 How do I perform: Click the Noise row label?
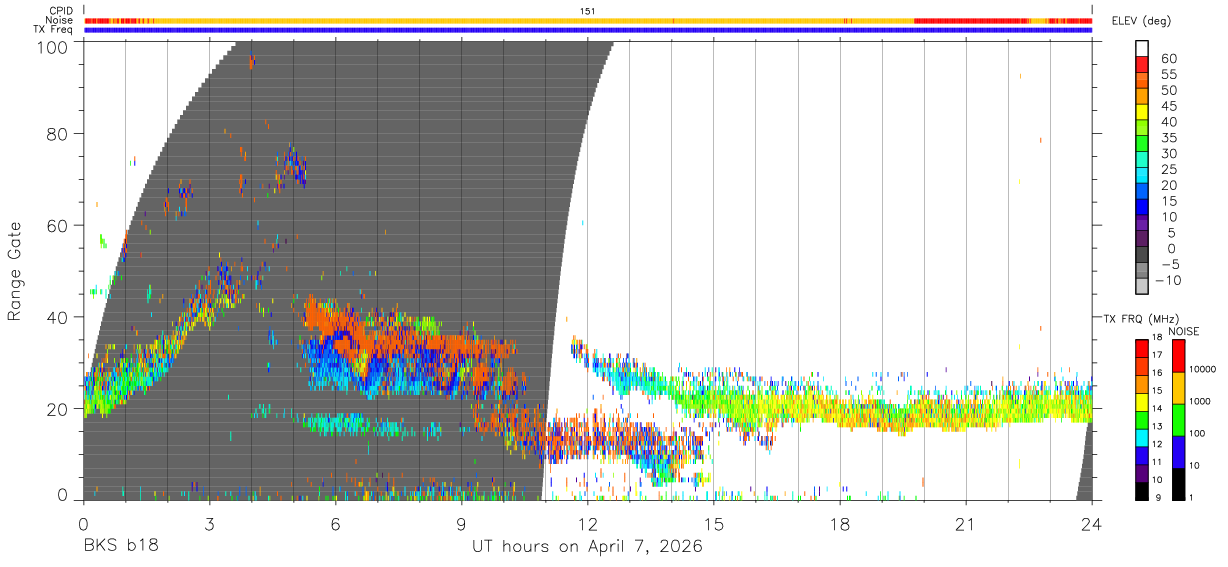coord(59,20)
